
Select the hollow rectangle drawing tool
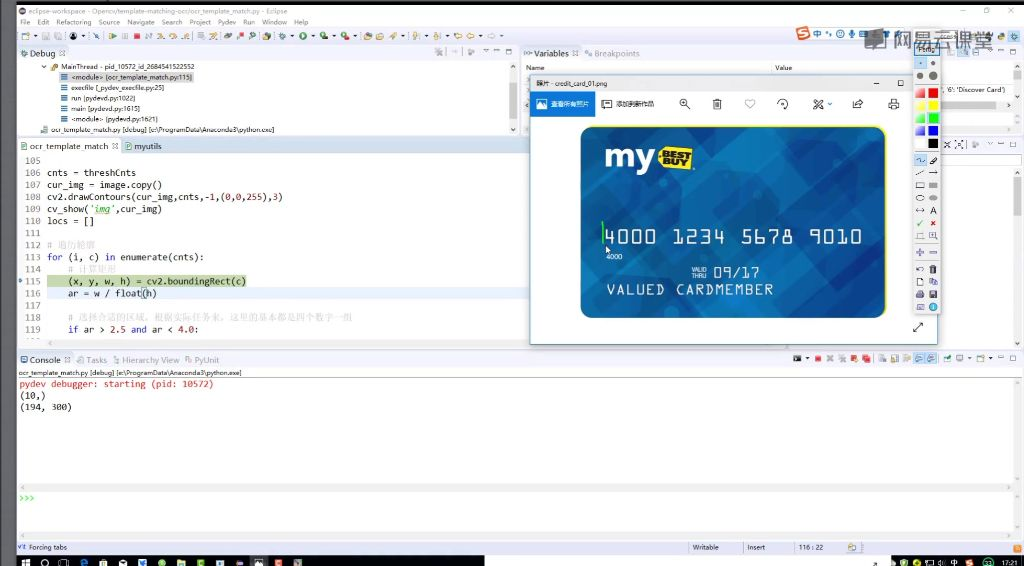point(920,185)
